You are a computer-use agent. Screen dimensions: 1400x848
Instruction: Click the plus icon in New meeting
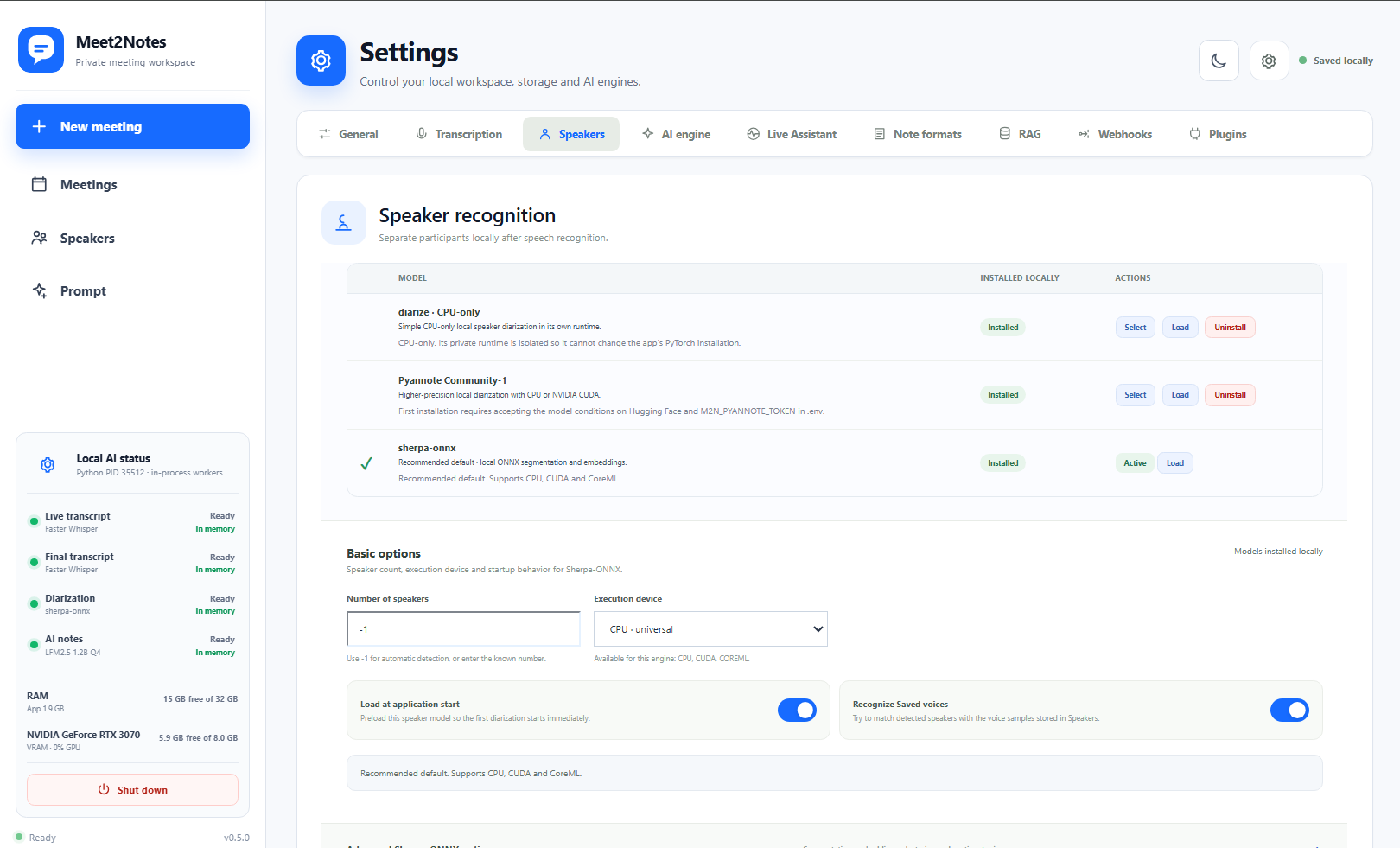[39, 126]
